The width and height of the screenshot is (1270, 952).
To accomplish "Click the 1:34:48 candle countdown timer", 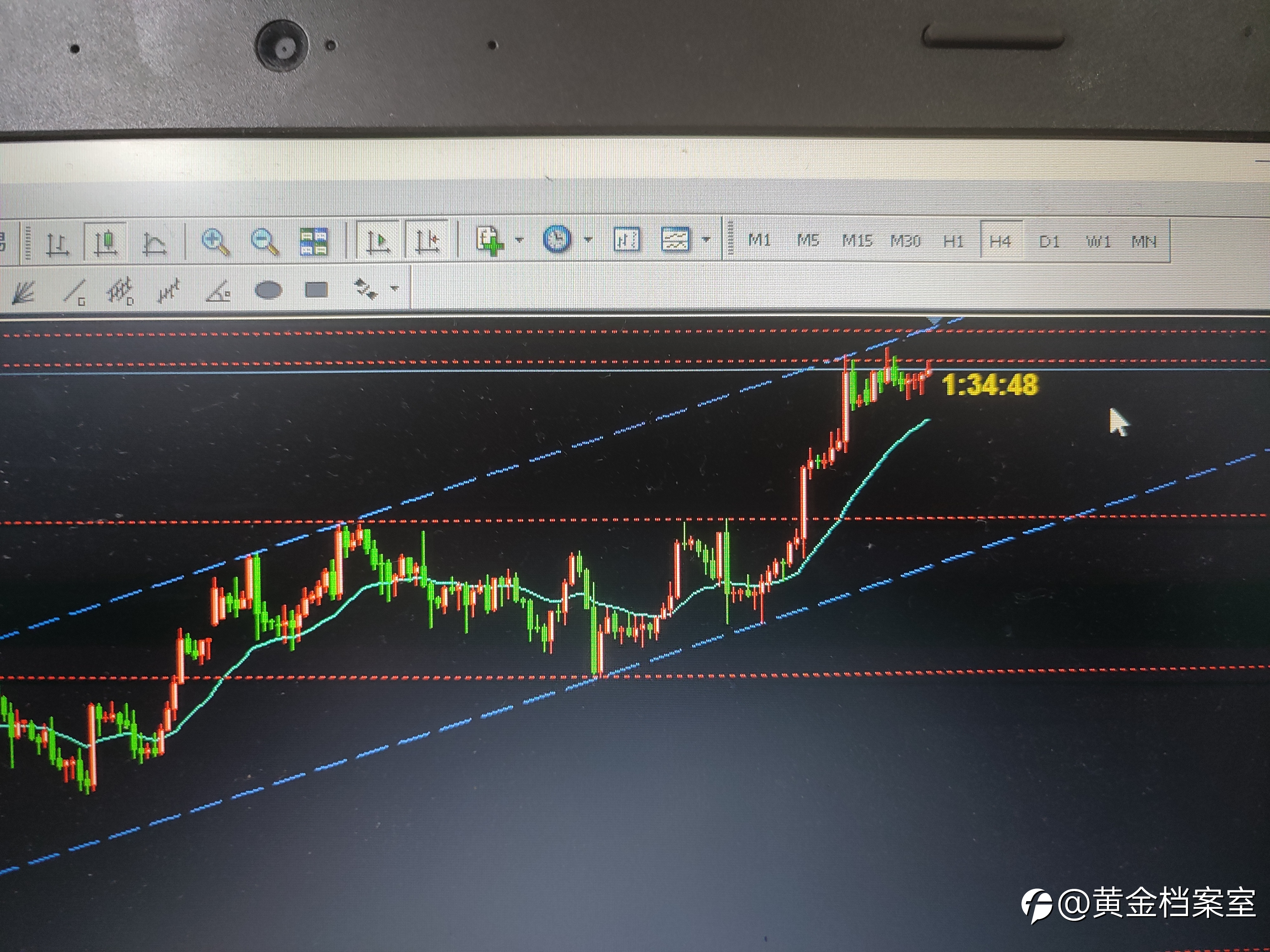I will point(990,385).
